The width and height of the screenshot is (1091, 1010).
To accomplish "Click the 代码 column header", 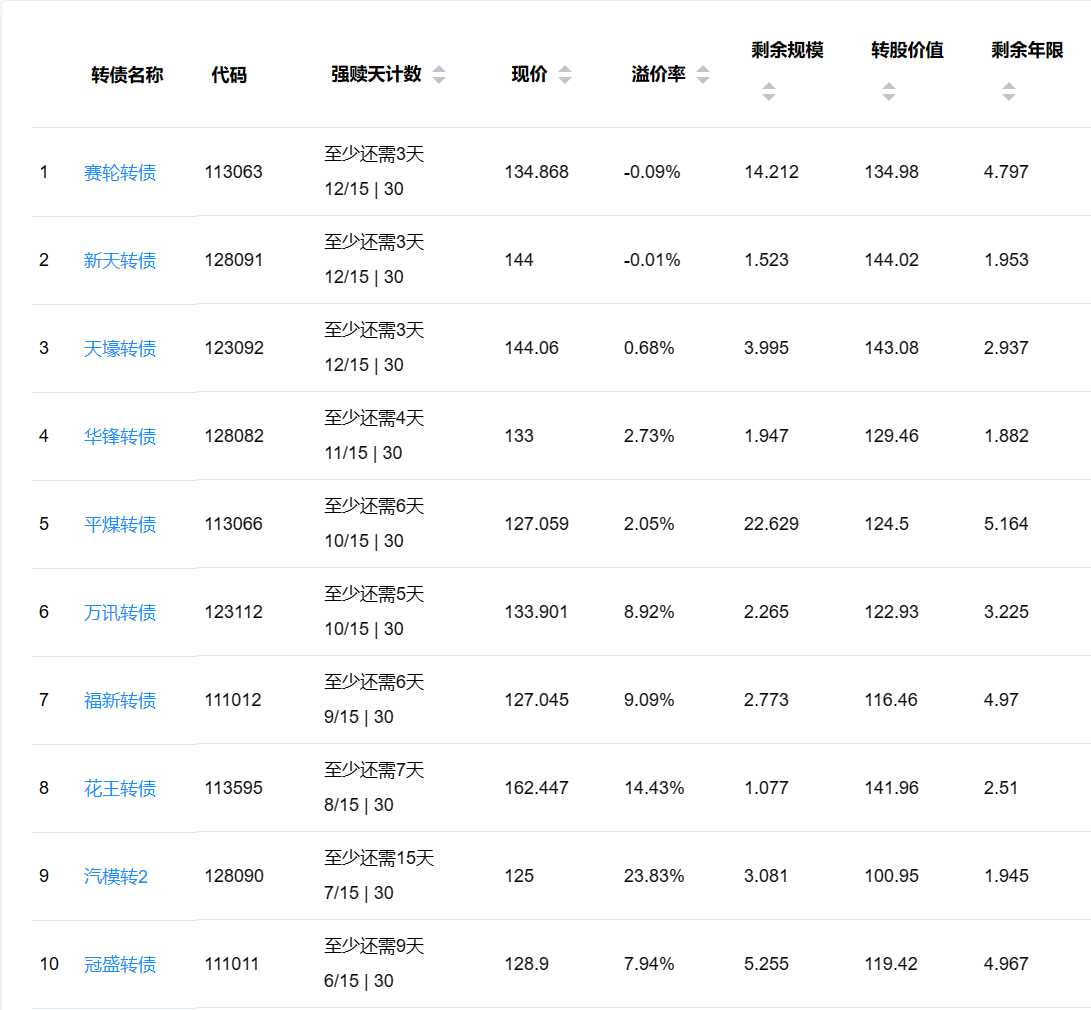I will (x=229, y=75).
